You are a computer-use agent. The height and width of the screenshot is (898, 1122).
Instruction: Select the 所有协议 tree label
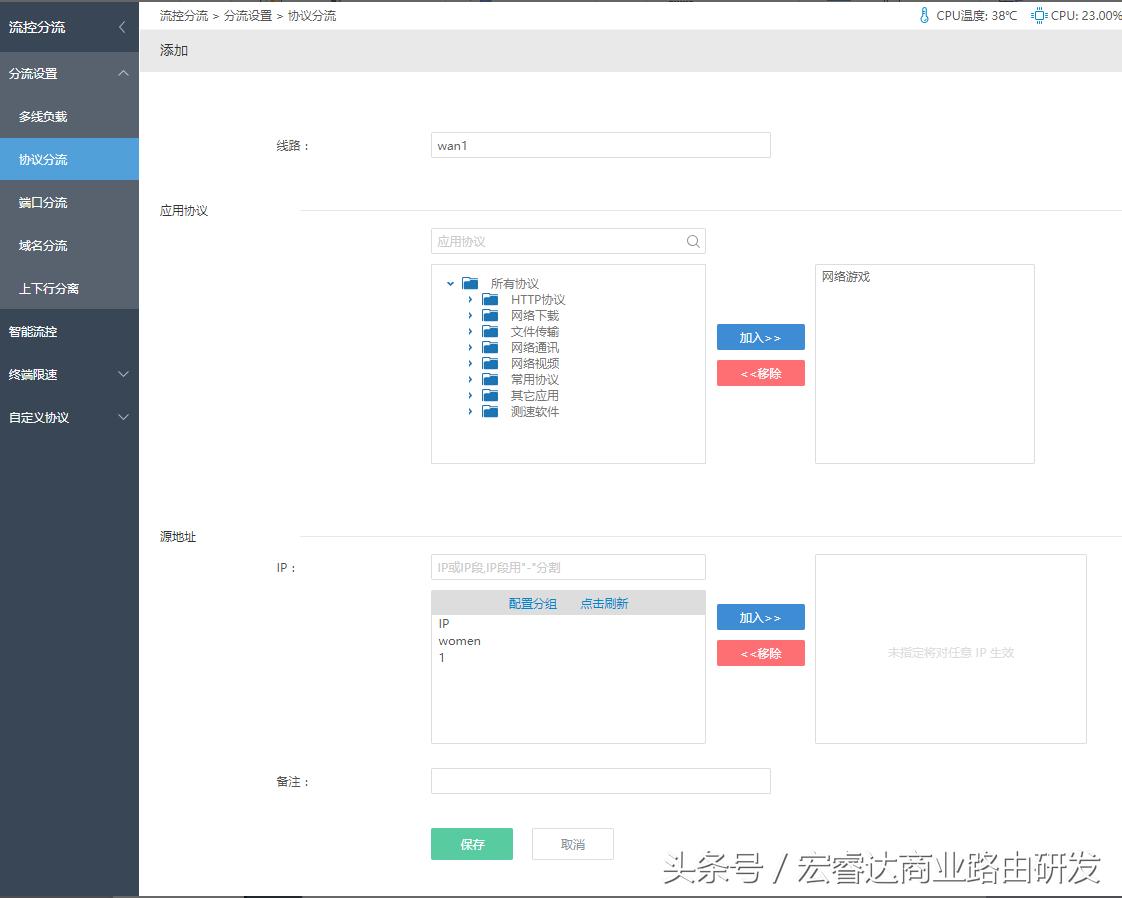coord(514,283)
